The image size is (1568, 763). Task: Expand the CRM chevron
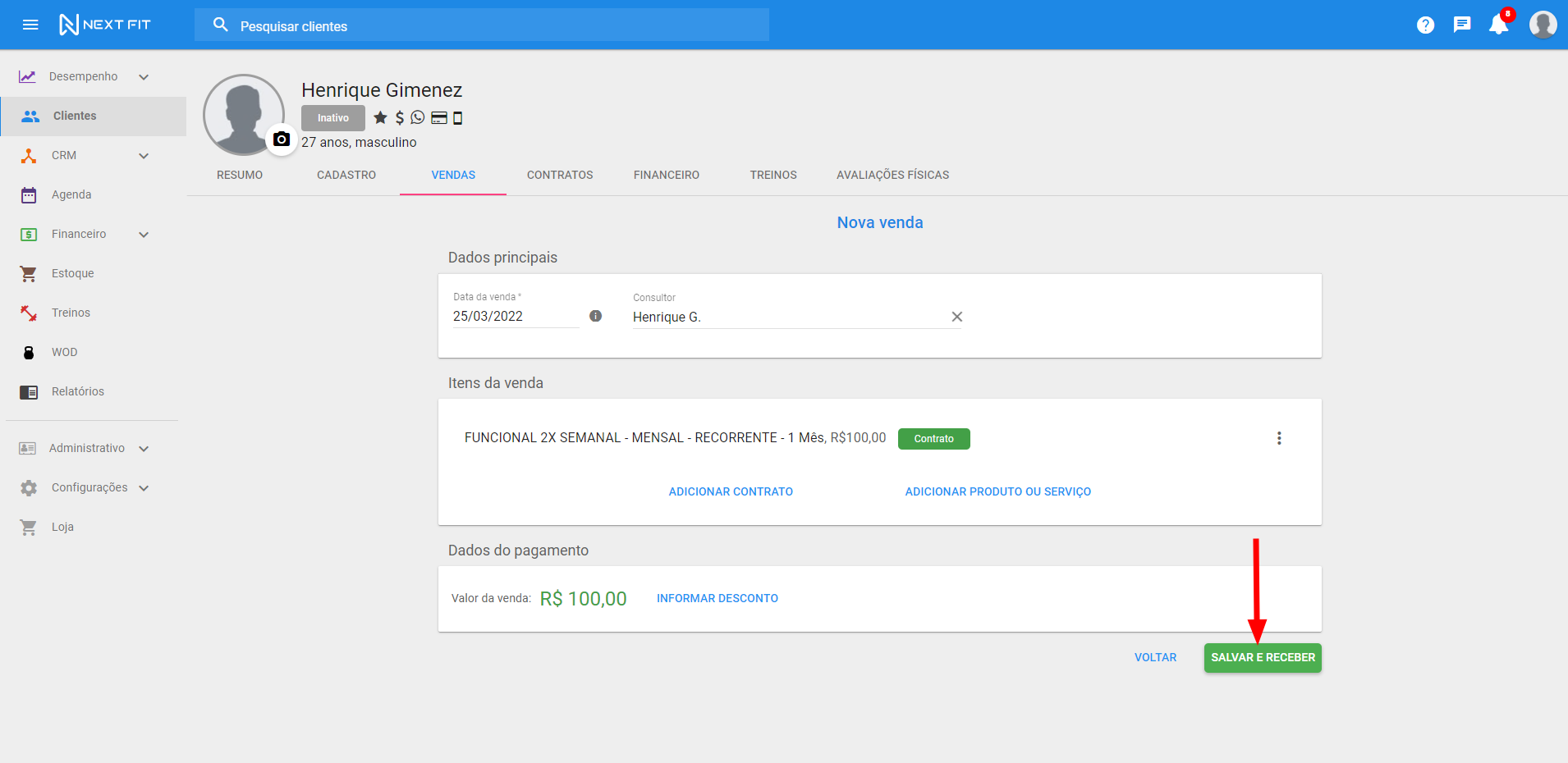pyautogui.click(x=144, y=155)
